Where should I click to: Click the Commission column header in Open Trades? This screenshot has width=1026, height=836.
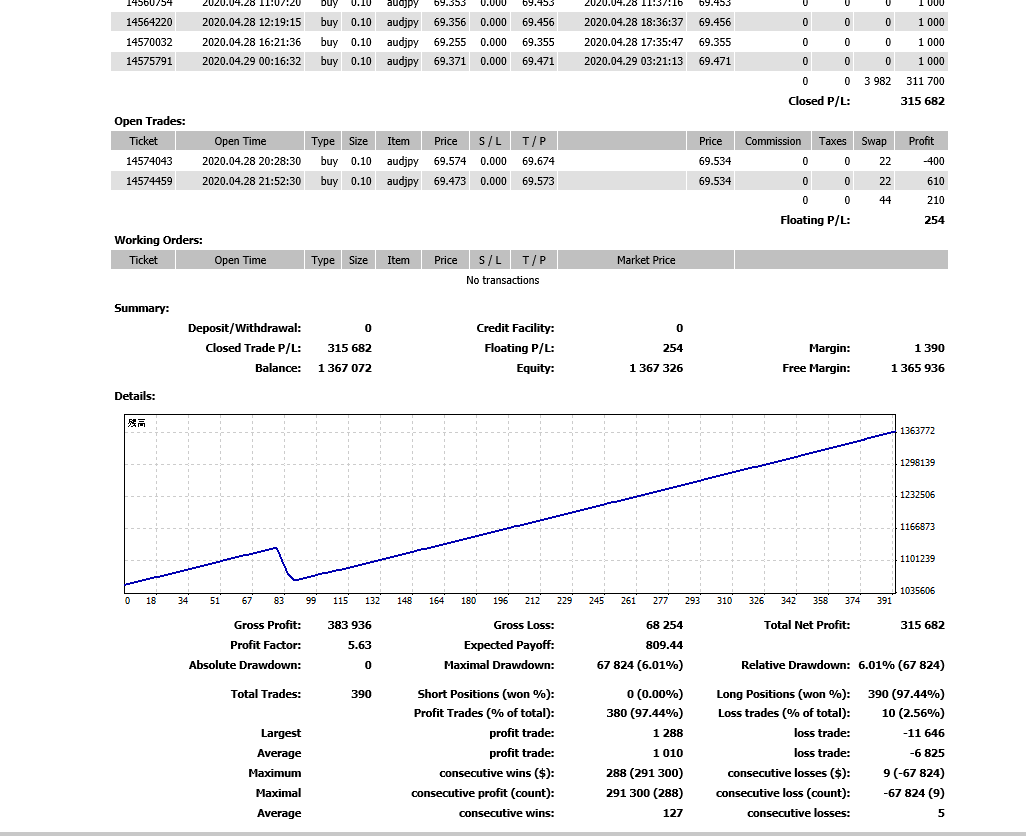click(x=773, y=141)
